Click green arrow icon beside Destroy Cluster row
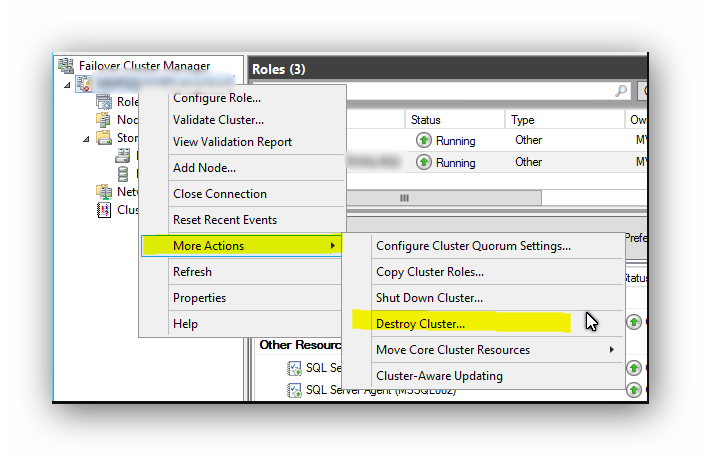This screenshot has width=701, height=456. click(633, 322)
